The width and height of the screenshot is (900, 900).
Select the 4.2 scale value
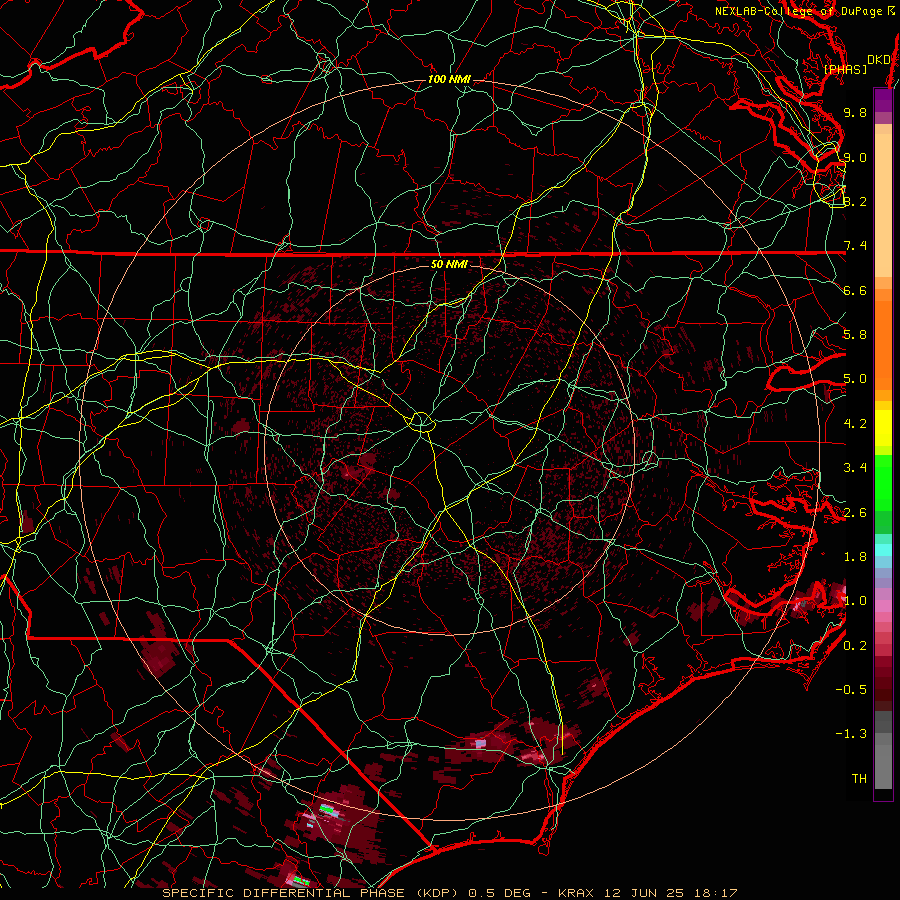[855, 424]
